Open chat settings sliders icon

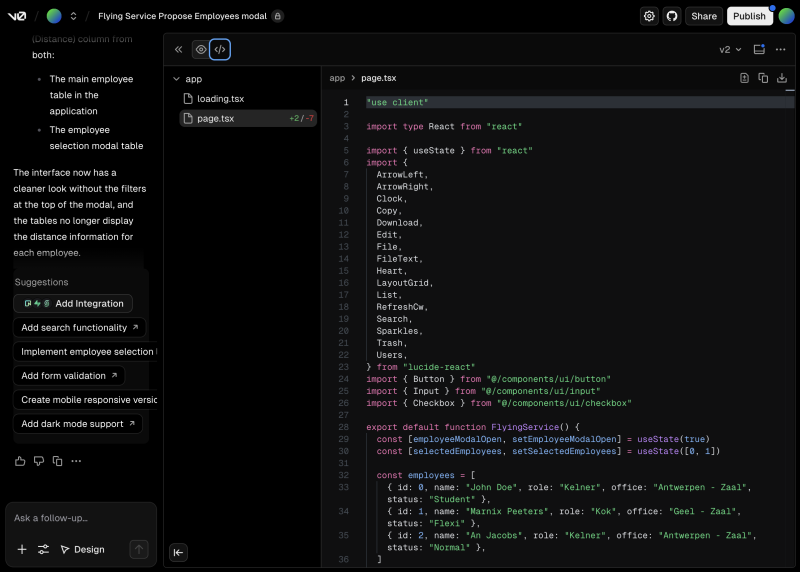pos(44,549)
